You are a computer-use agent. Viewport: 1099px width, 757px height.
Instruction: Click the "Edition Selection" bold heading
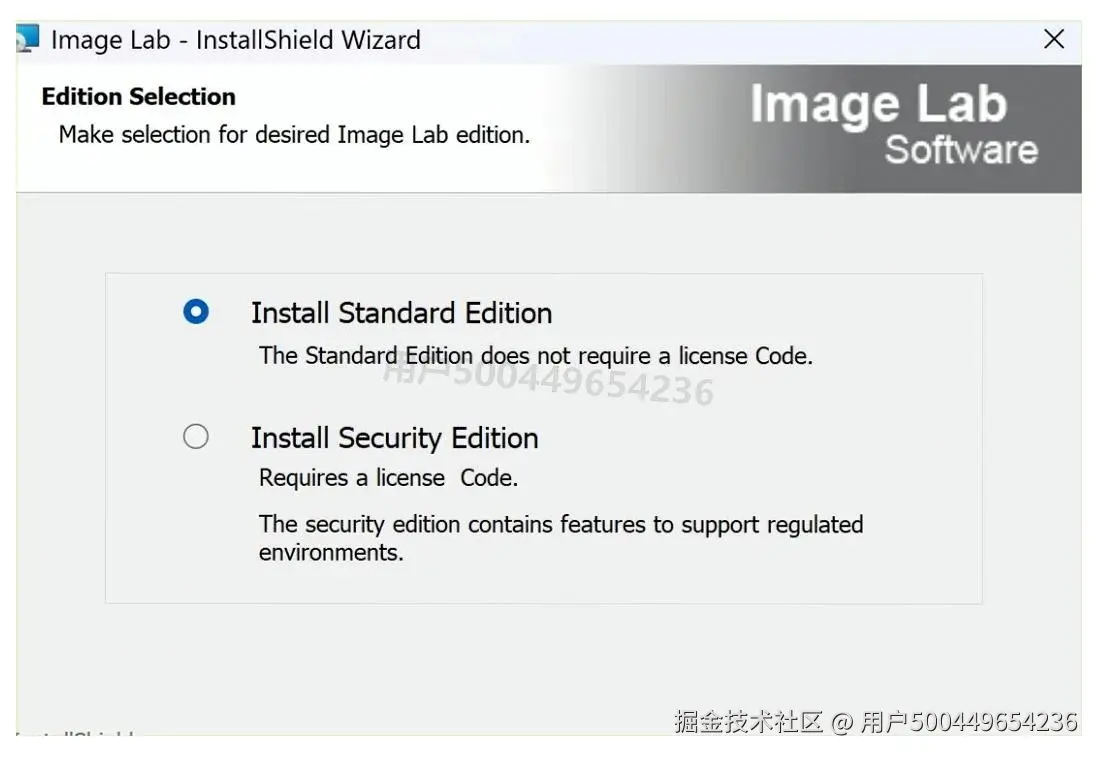coord(139,97)
